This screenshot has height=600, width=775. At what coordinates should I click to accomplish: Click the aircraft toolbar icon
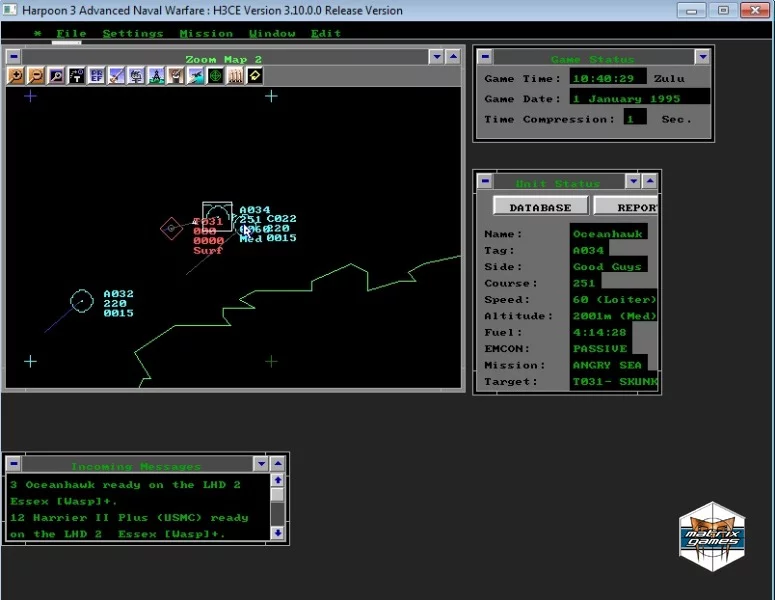196,76
